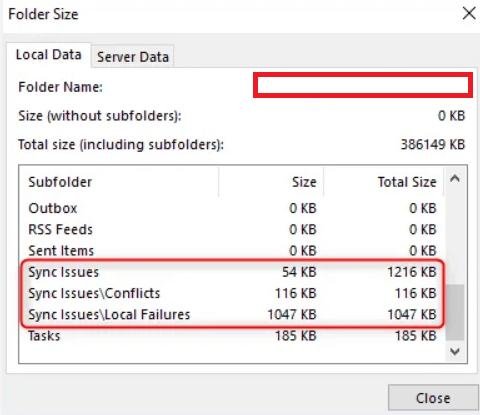Click the Size column header
Screen dimensions: 480x415
click(x=271, y=182)
